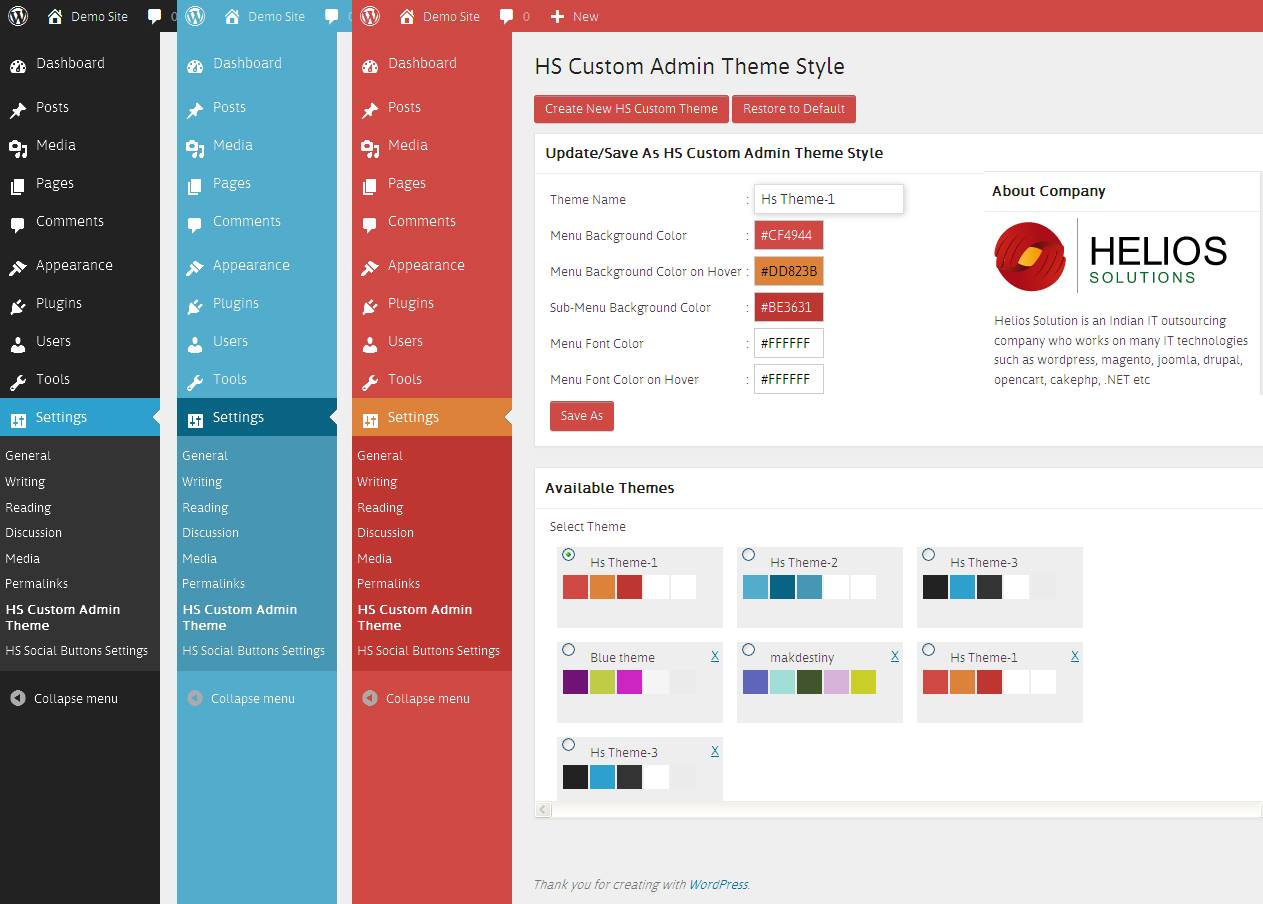Click the Theme Name input field
Image resolution: width=1263 pixels, height=904 pixels.
click(x=828, y=199)
